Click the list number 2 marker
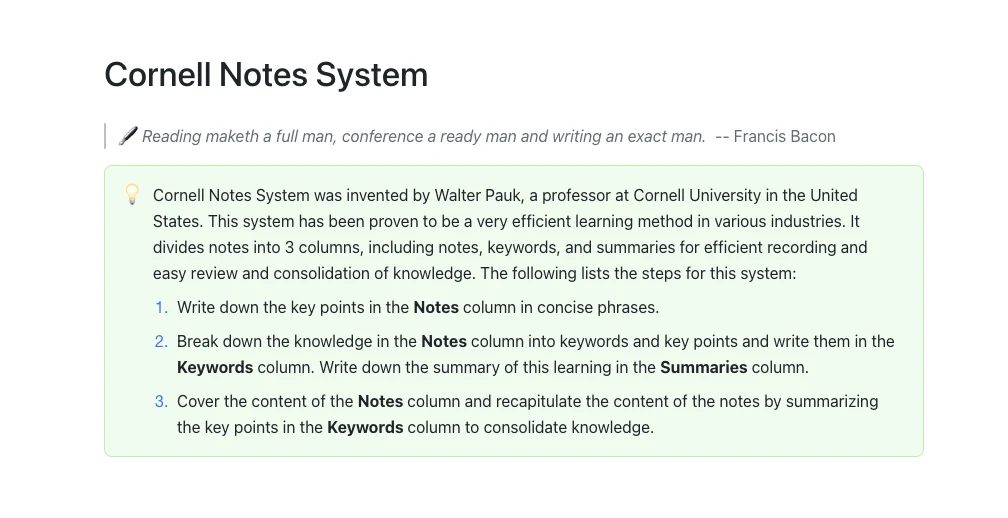The image size is (1008, 518). pyautogui.click(x=161, y=341)
